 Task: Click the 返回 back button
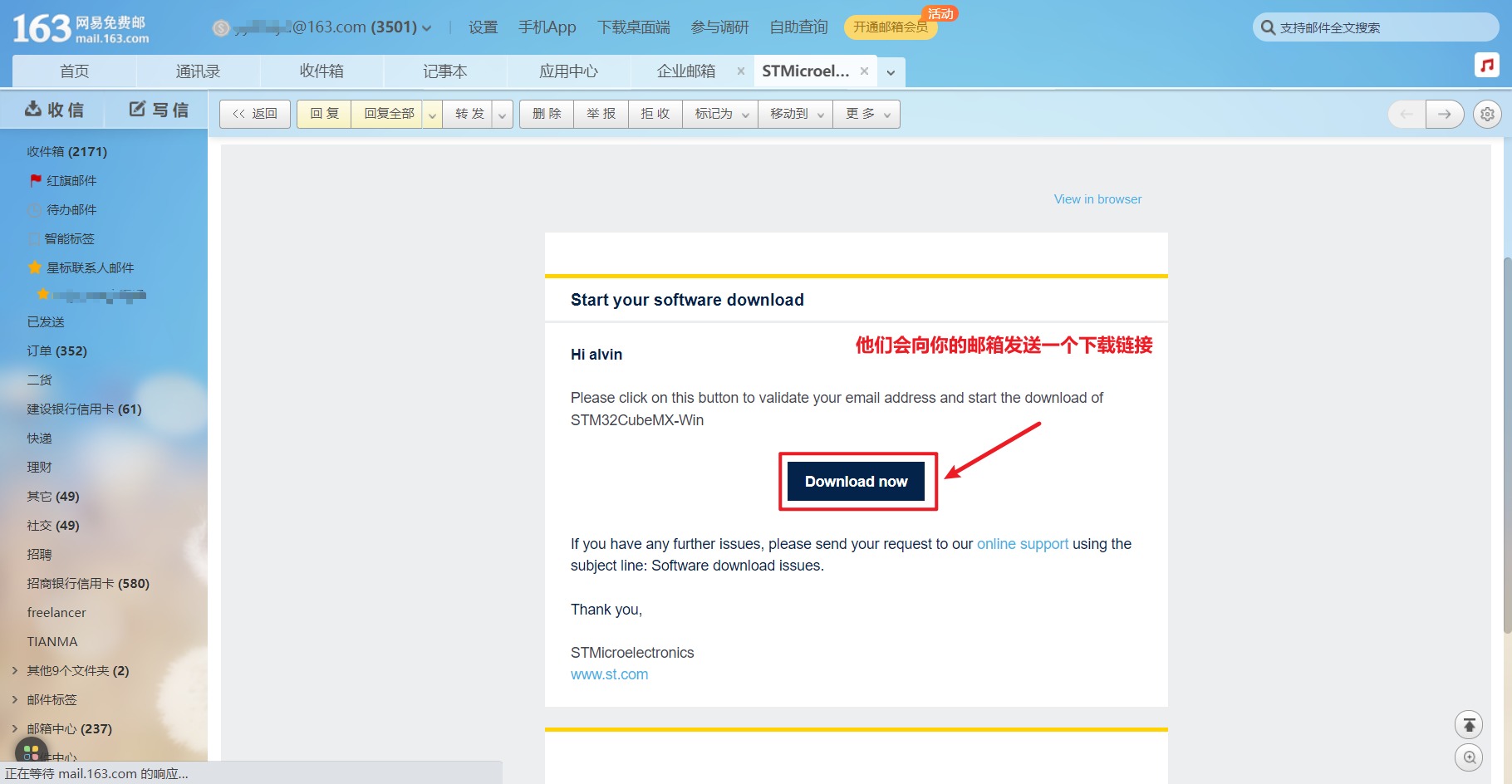click(x=255, y=114)
